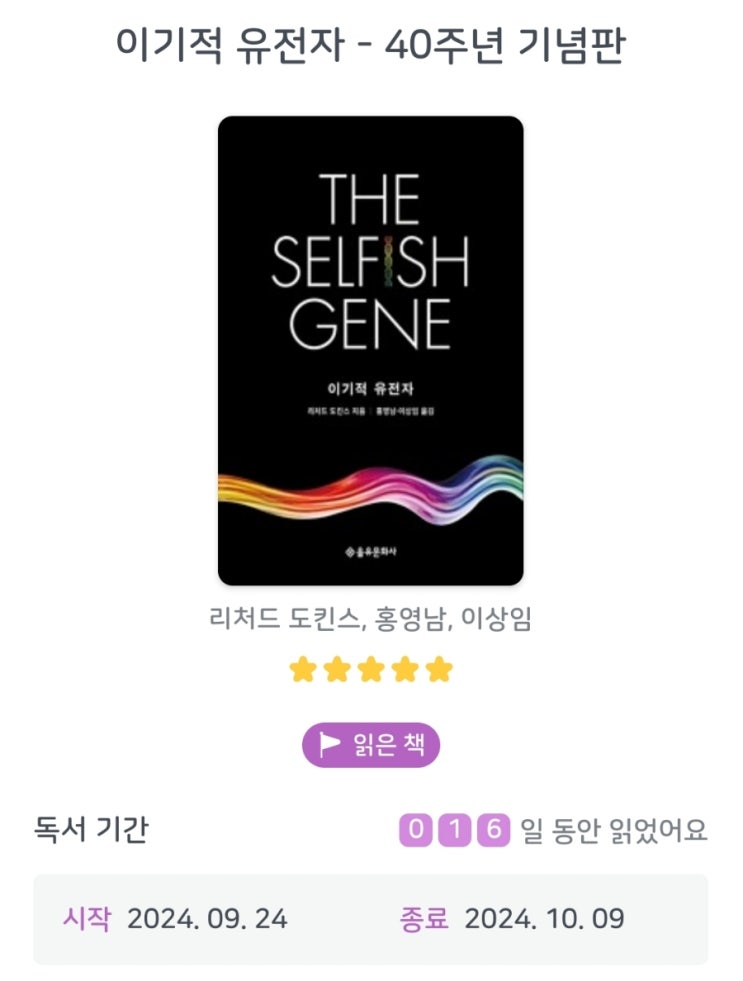Open The Selfish Gene book cover
Viewport: 743px width, 981px height.
371,350
